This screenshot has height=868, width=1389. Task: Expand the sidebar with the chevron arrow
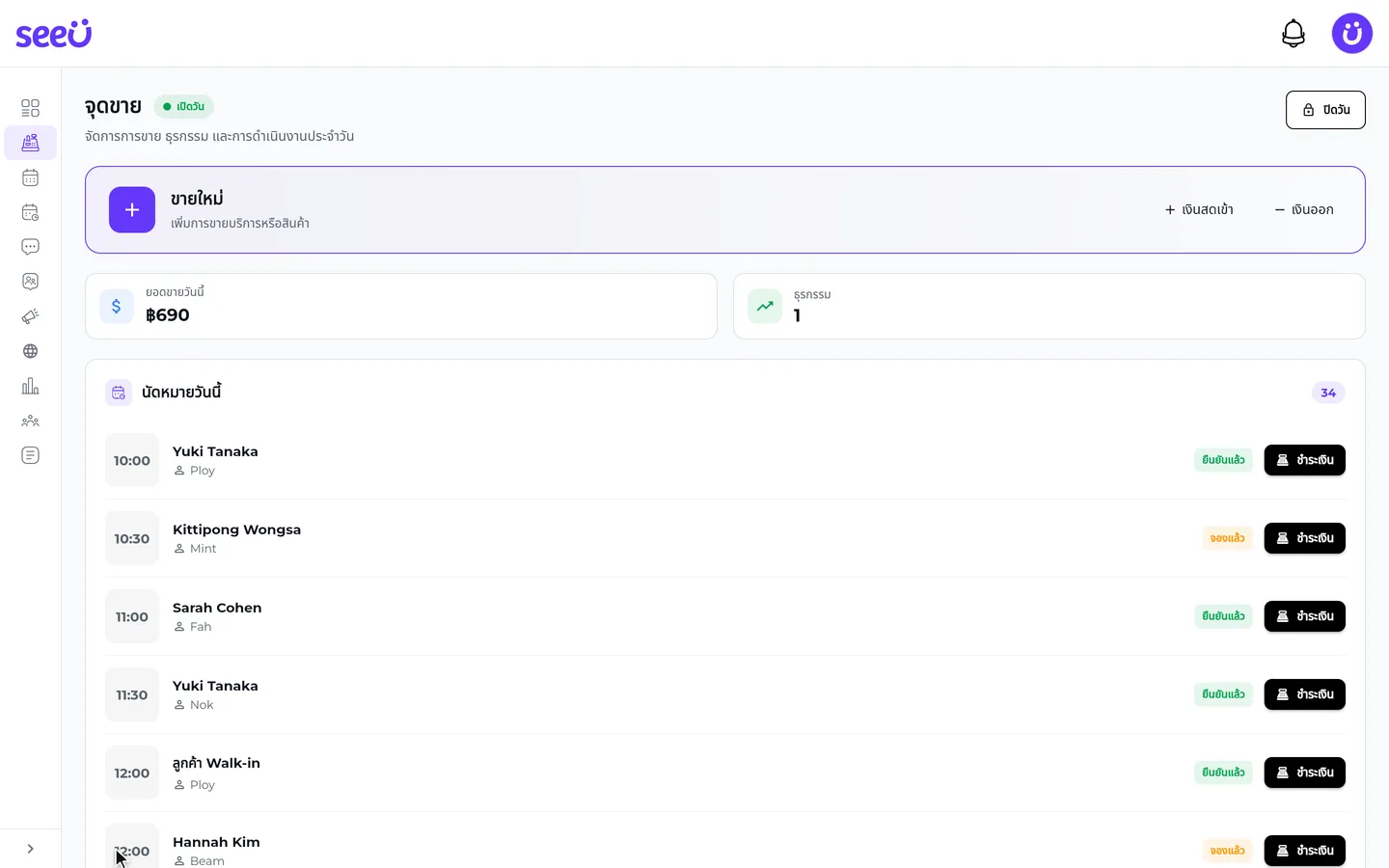pyautogui.click(x=30, y=849)
